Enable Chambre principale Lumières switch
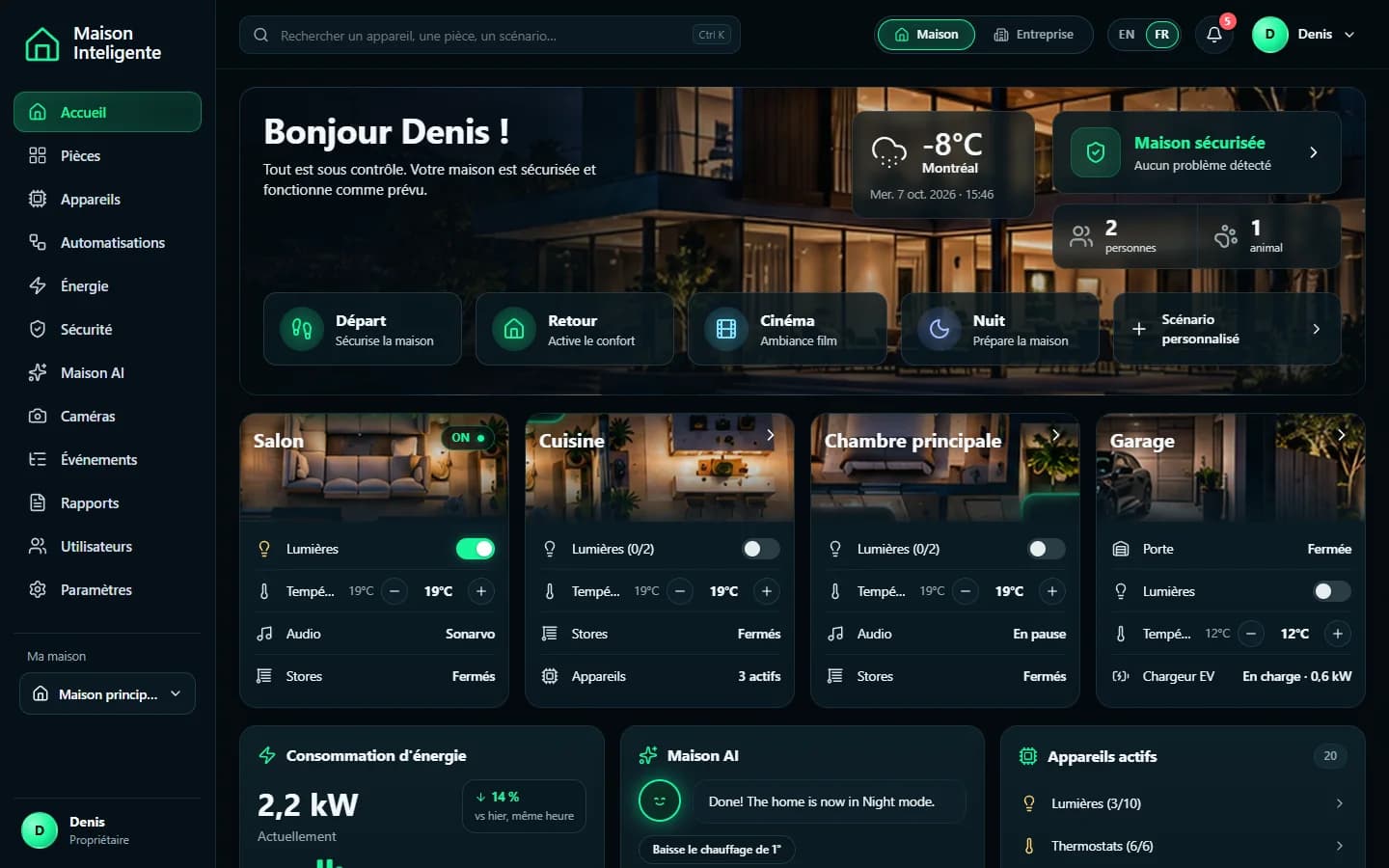The height and width of the screenshot is (868, 1389). coord(1047,549)
